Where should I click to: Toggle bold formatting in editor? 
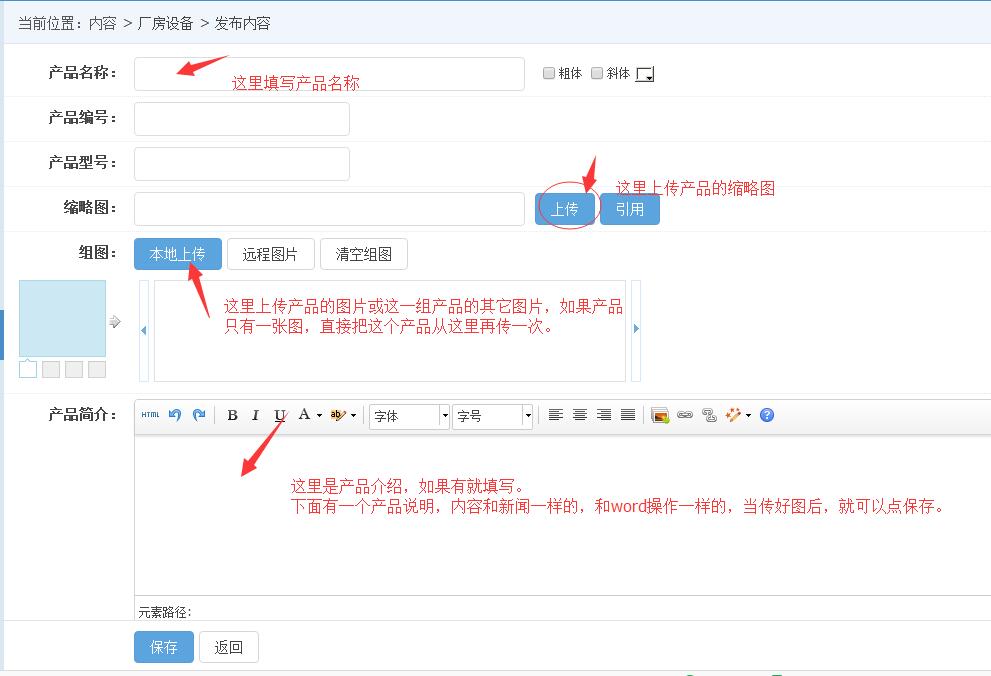[232, 415]
